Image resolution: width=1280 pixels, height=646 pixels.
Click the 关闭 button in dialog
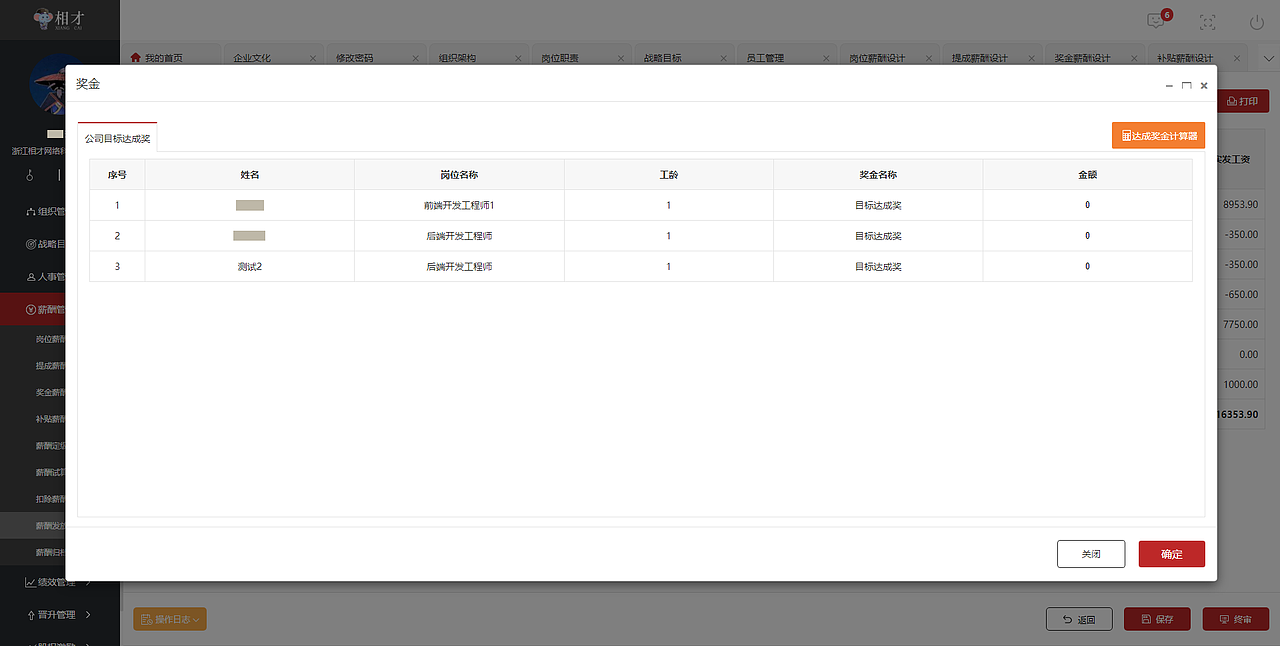(1091, 554)
